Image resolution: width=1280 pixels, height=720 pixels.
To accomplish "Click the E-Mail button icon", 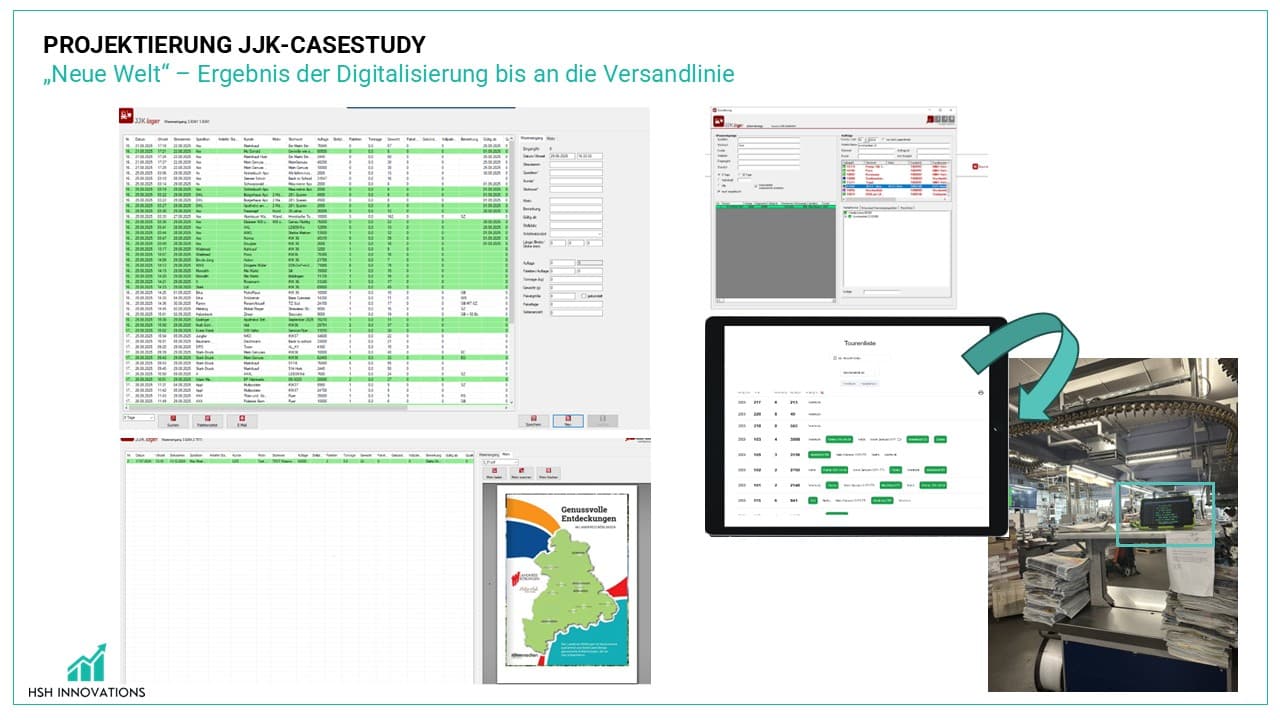I will pos(241,418).
